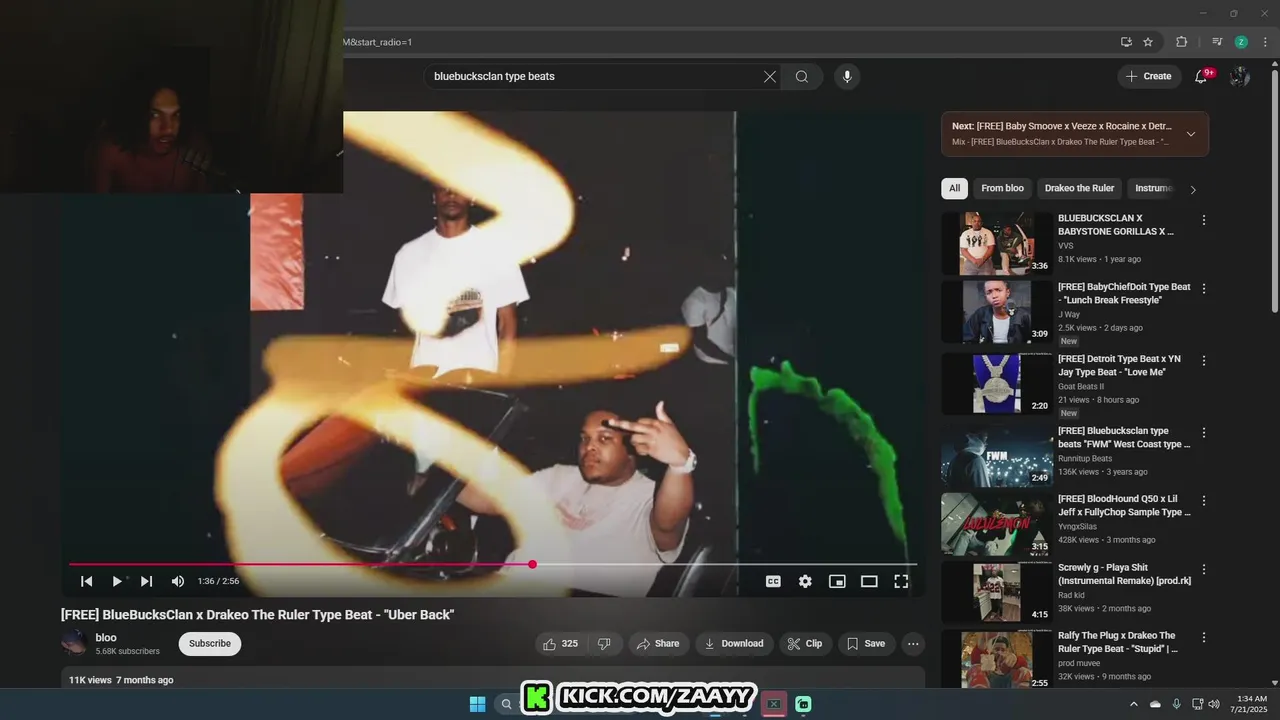Open taskbar volume speaker icon

pyautogui.click(x=1214, y=704)
